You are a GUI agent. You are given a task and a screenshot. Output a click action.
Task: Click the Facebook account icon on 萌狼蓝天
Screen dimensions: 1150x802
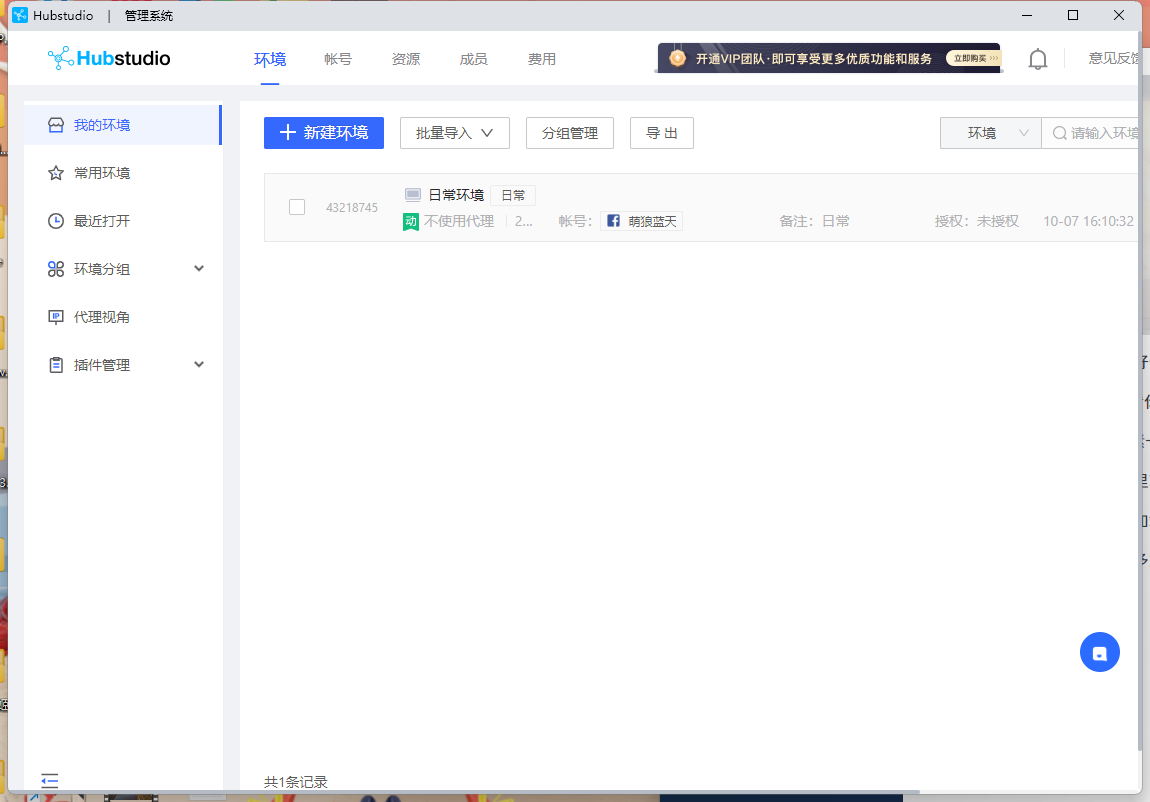[x=612, y=221]
